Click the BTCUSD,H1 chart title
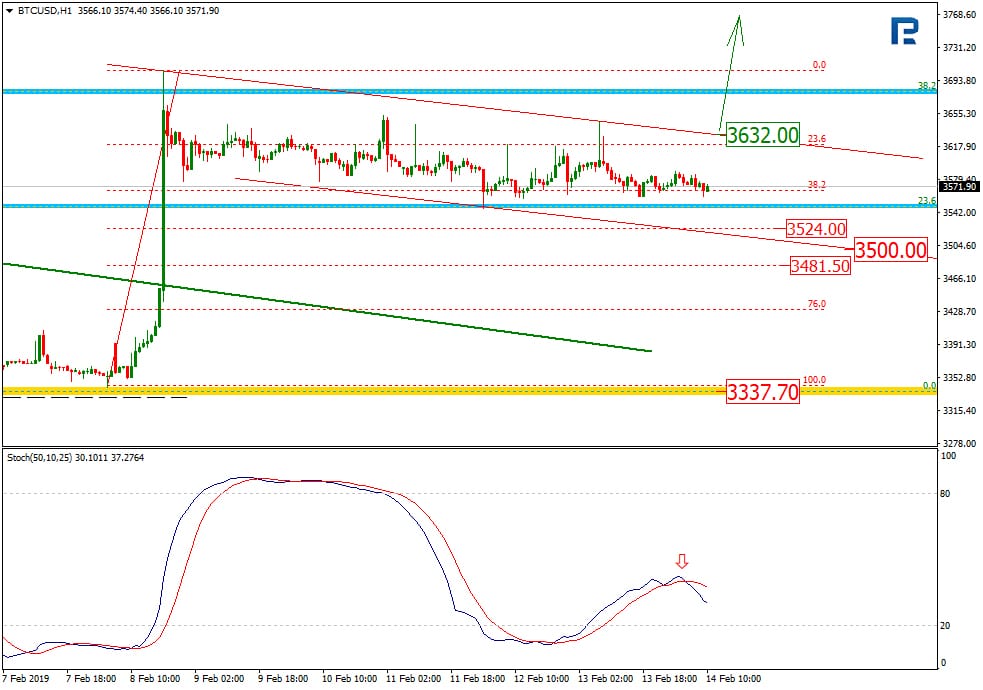This screenshot has width=983, height=690. 45,10
